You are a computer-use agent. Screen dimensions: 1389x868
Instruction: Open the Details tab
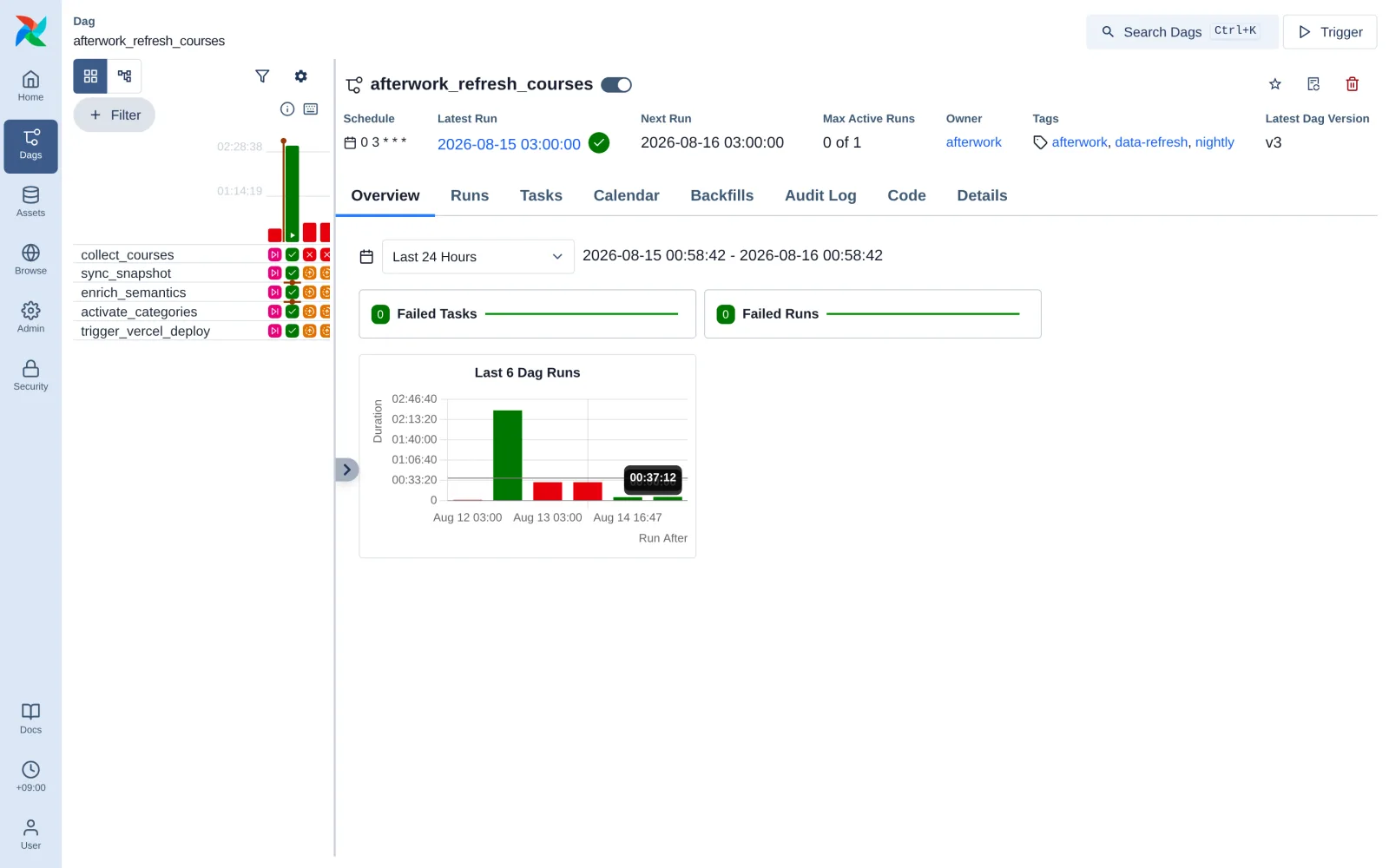(x=982, y=195)
